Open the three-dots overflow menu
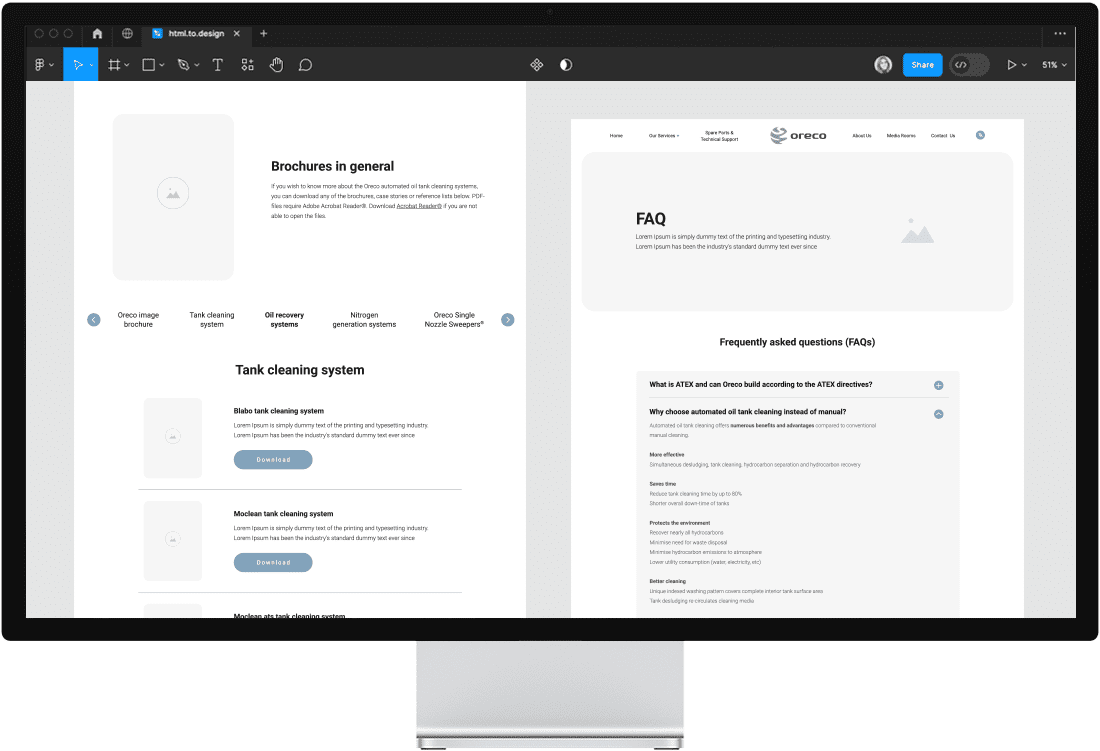1100x751 pixels. point(1060,33)
